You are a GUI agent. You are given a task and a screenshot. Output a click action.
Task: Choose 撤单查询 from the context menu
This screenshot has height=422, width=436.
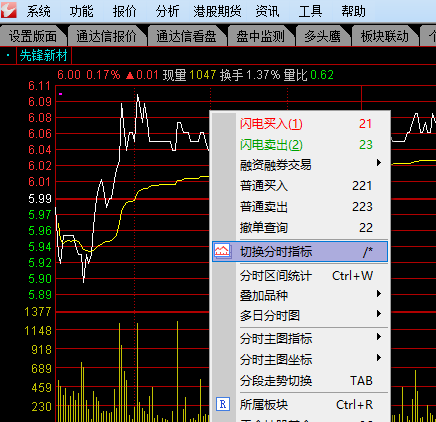click(301, 228)
